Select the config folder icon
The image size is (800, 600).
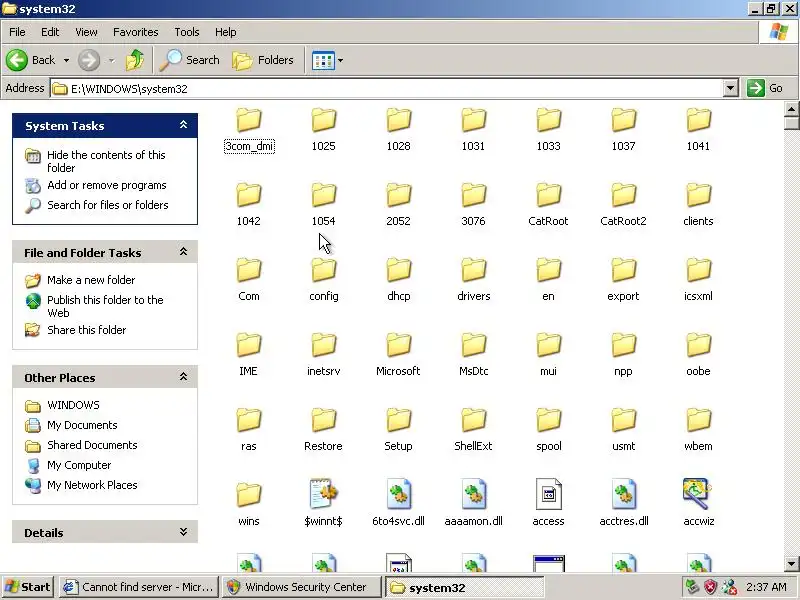pyautogui.click(x=323, y=270)
